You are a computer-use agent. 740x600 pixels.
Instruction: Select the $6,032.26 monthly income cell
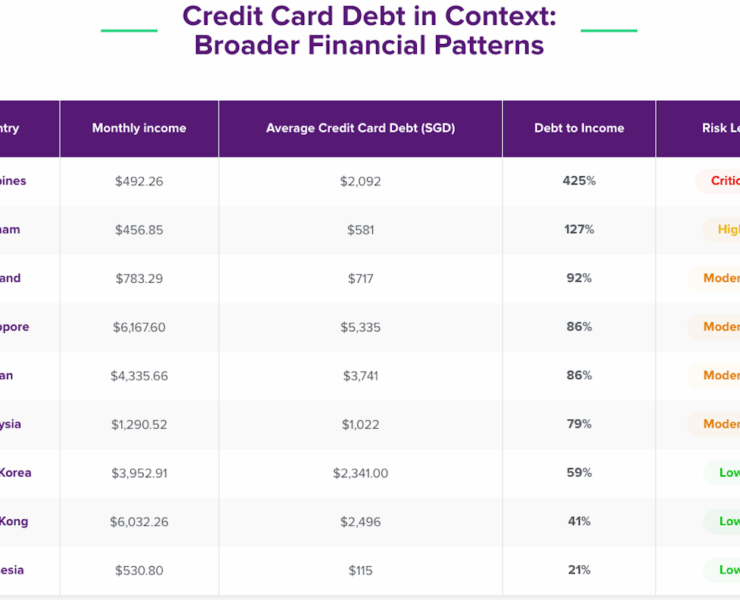click(x=139, y=521)
